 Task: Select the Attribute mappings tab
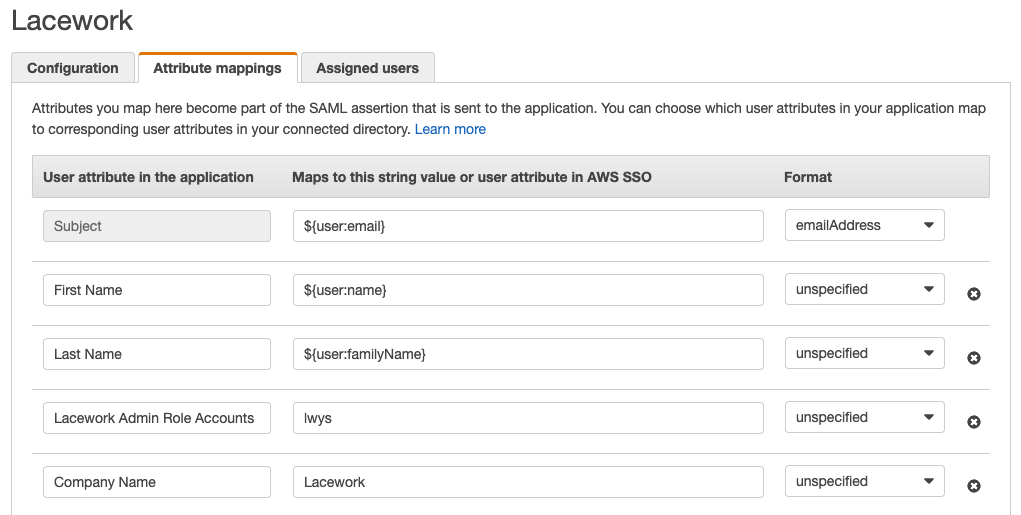point(218,68)
